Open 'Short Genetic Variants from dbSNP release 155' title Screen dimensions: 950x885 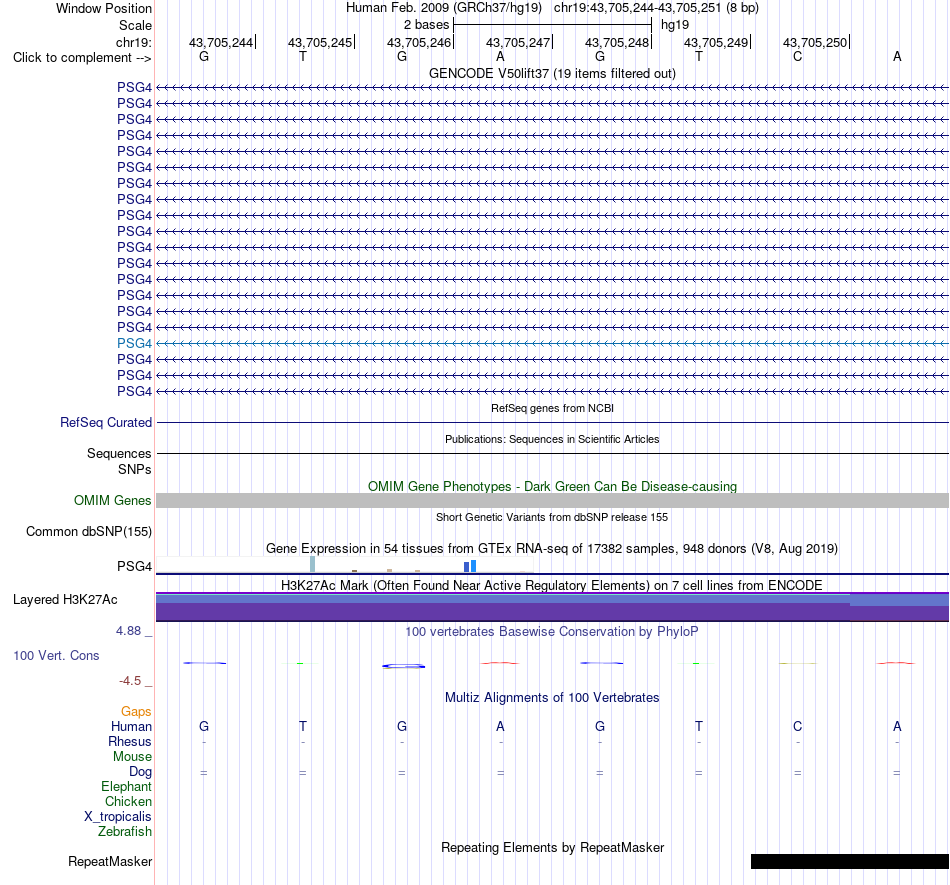[x=552, y=517]
